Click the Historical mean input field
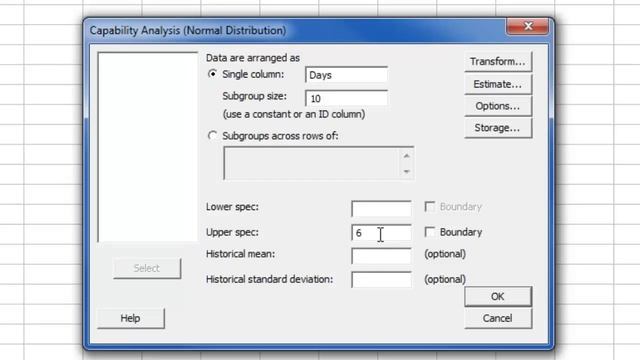The width and height of the screenshot is (640, 360). 381,256
